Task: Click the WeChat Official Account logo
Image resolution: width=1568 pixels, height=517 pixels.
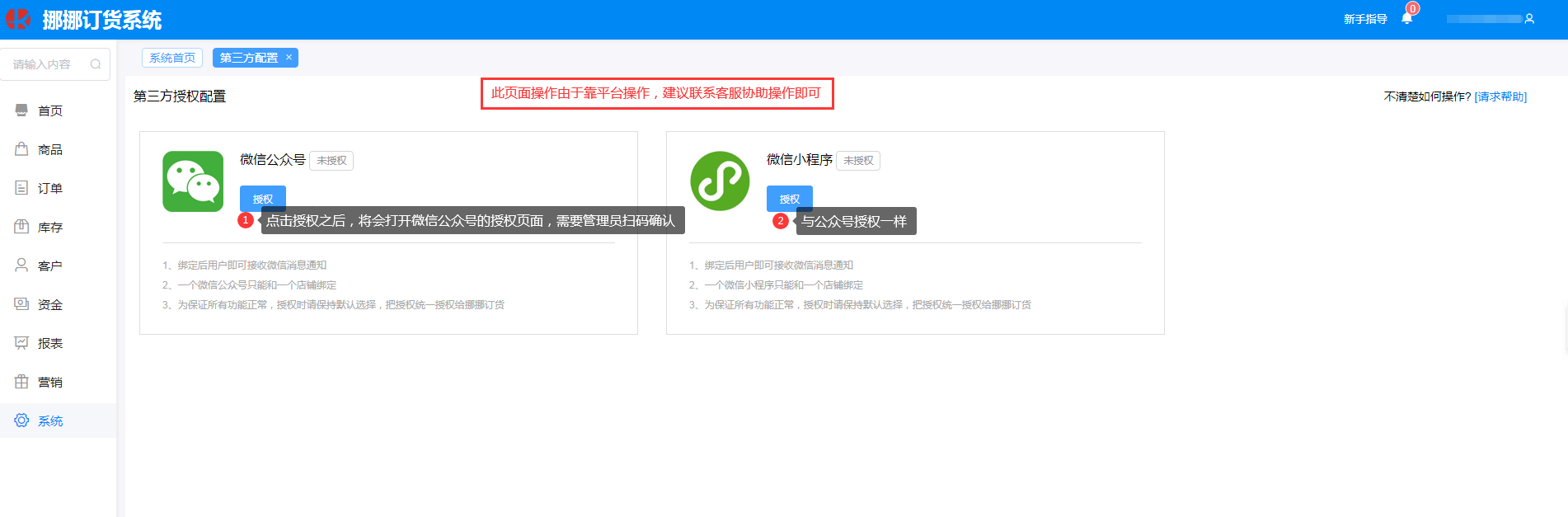Action: pos(193,181)
